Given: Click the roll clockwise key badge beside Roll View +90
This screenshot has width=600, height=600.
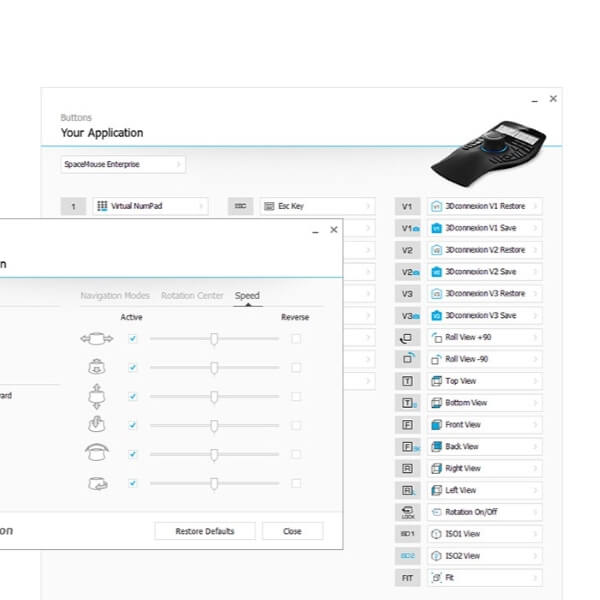Looking at the screenshot, I should pos(407,338).
